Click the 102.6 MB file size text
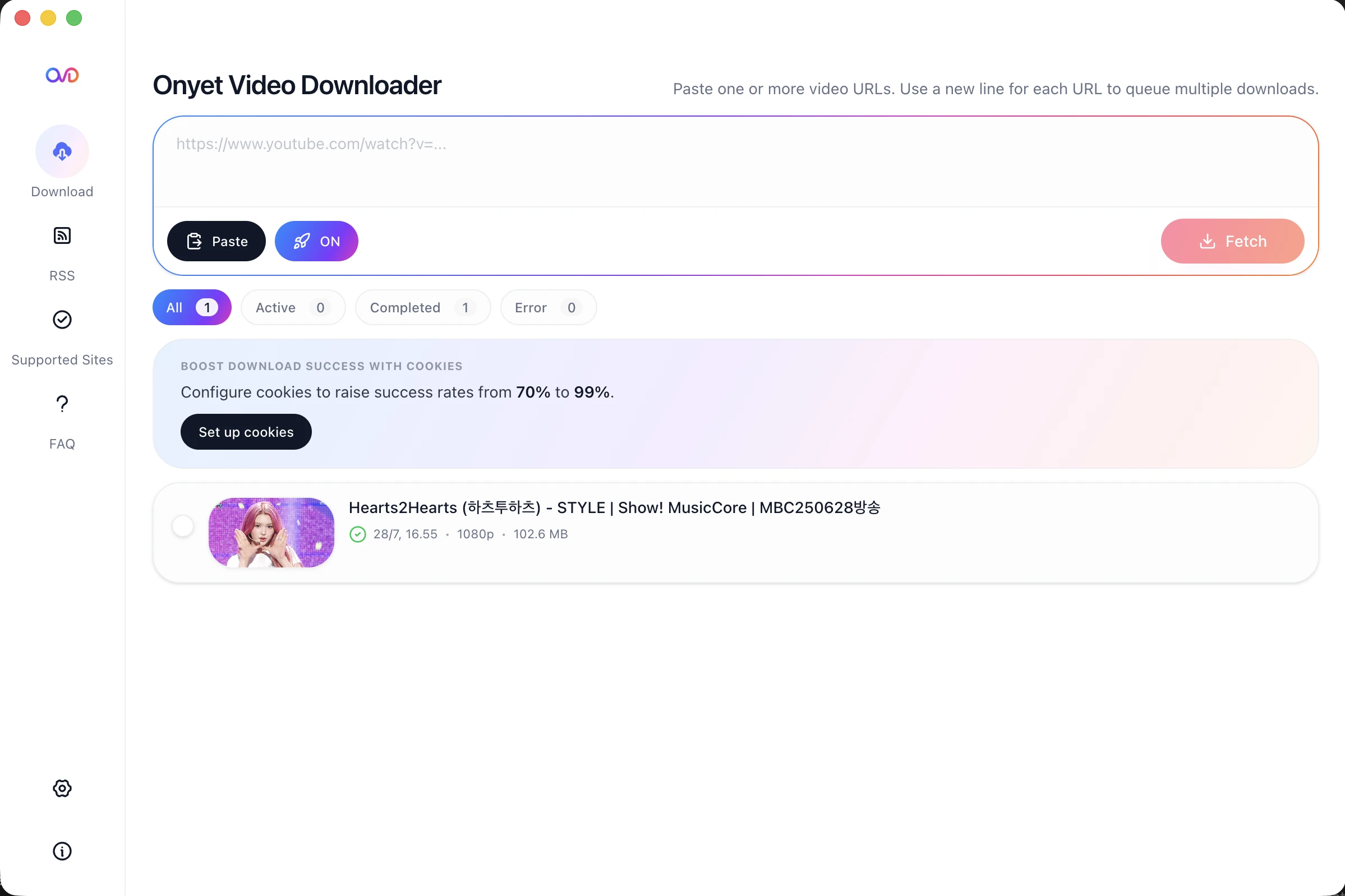 coord(541,534)
